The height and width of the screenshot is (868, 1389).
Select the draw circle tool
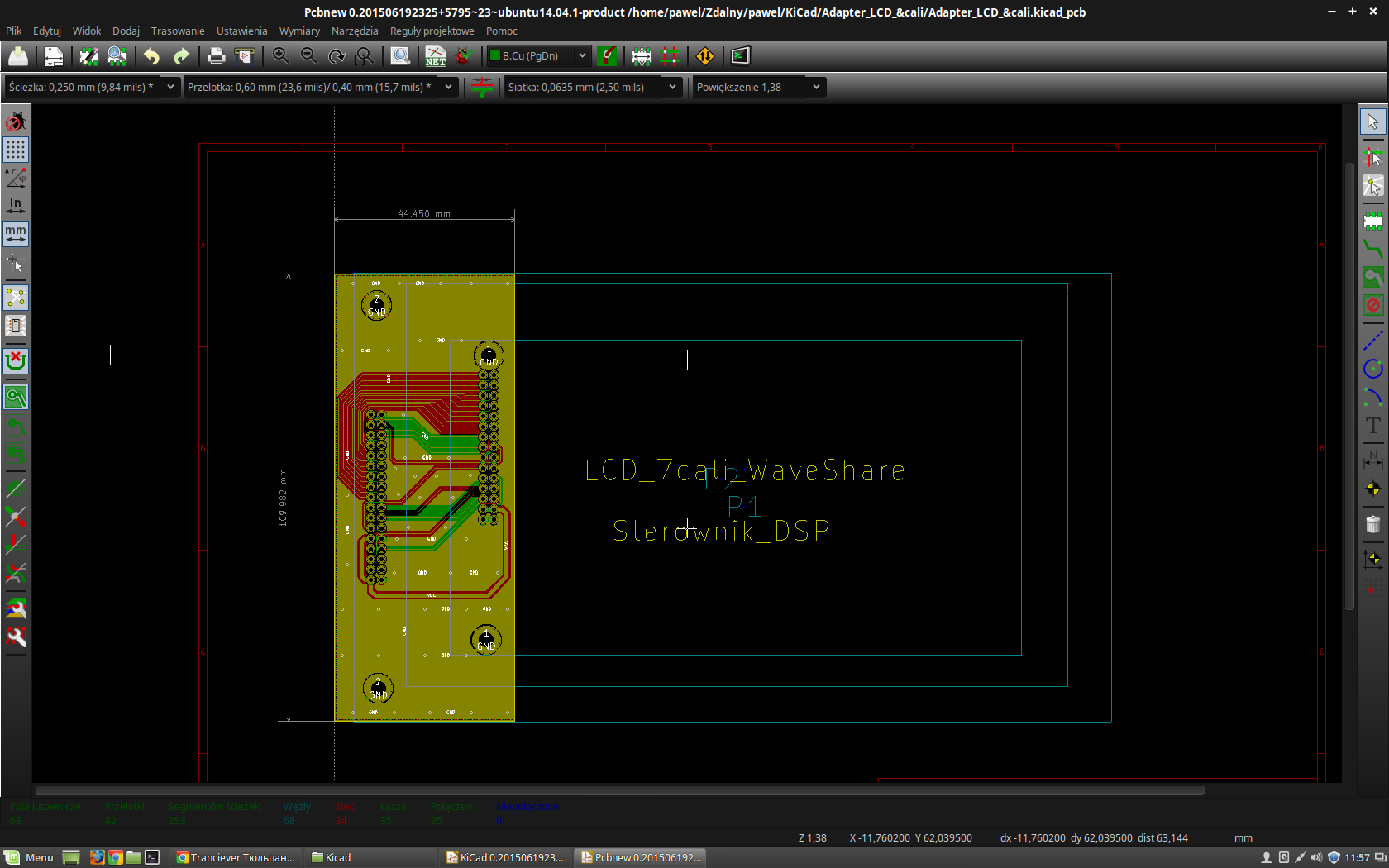pyautogui.click(x=1372, y=369)
